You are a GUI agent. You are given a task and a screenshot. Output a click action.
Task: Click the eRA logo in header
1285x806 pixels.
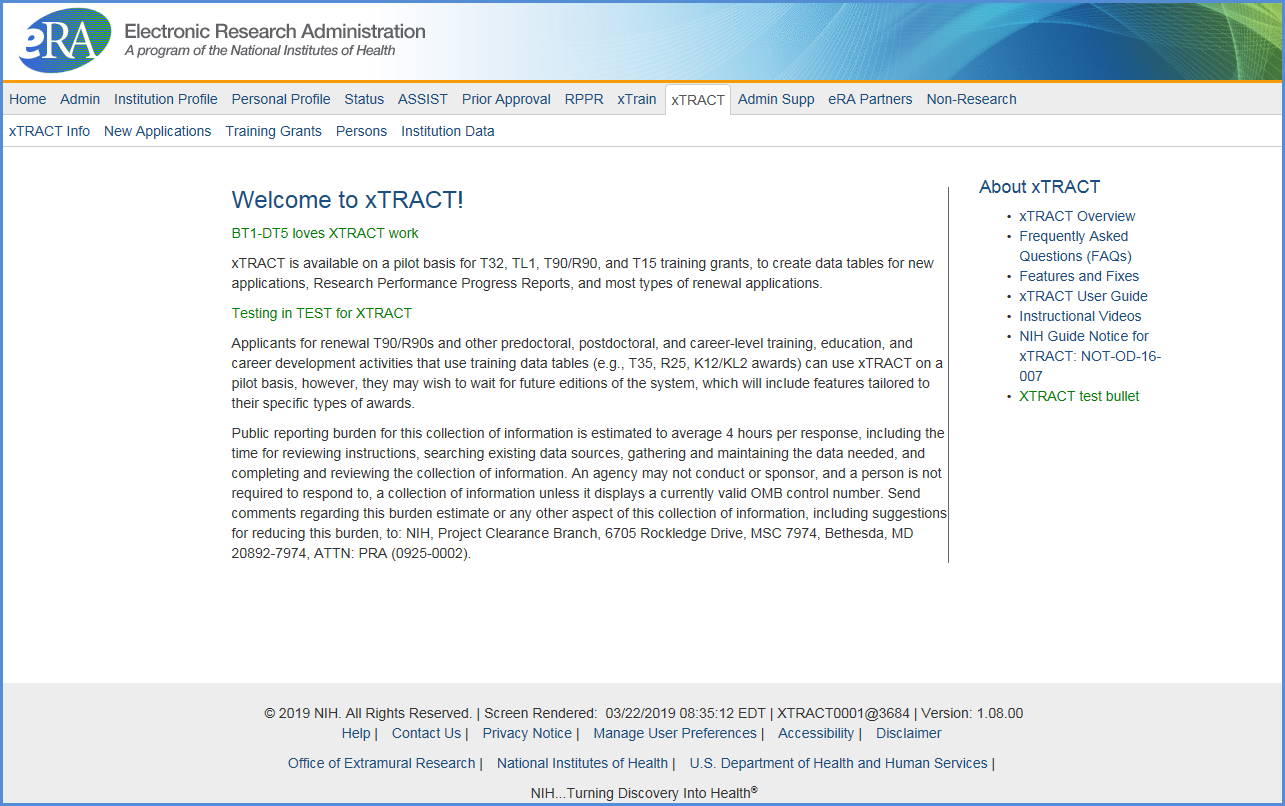(x=65, y=41)
